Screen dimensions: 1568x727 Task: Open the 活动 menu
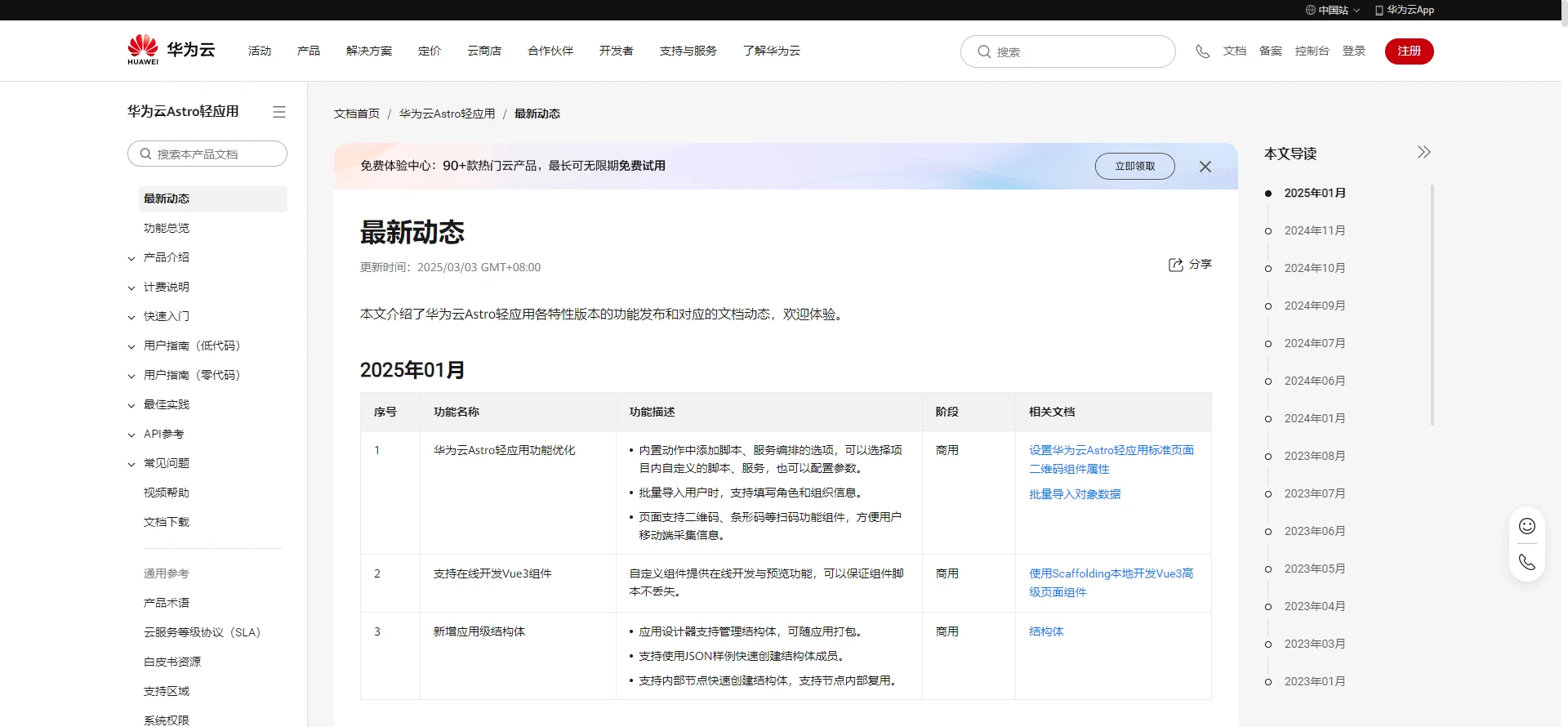(260, 51)
